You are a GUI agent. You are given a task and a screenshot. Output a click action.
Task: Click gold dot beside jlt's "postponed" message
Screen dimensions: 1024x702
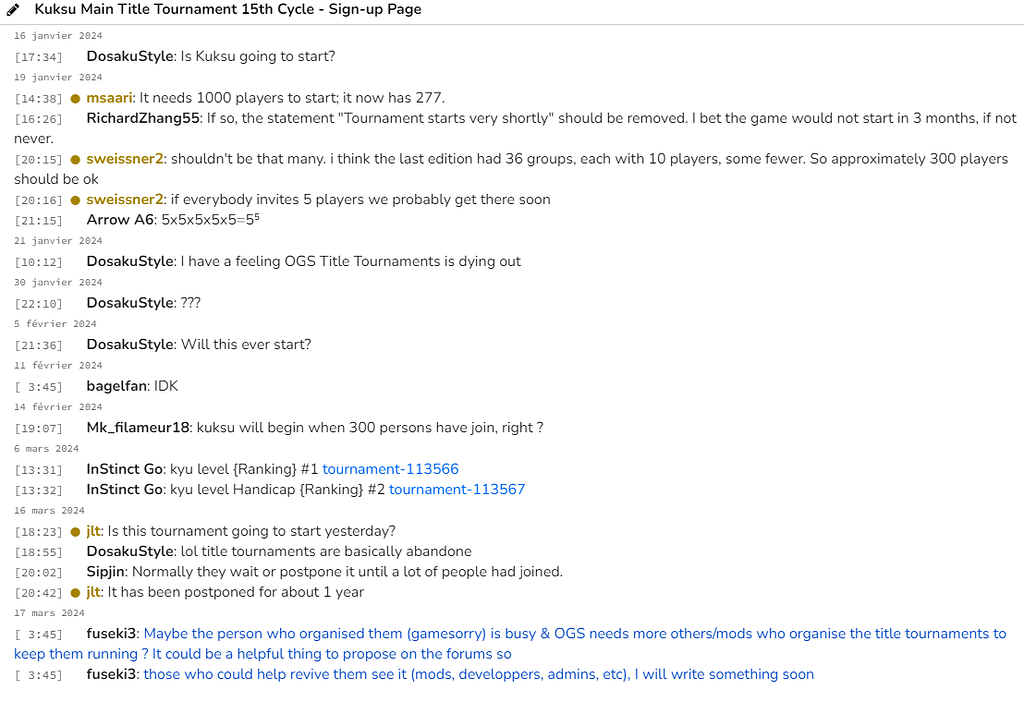(x=76, y=593)
